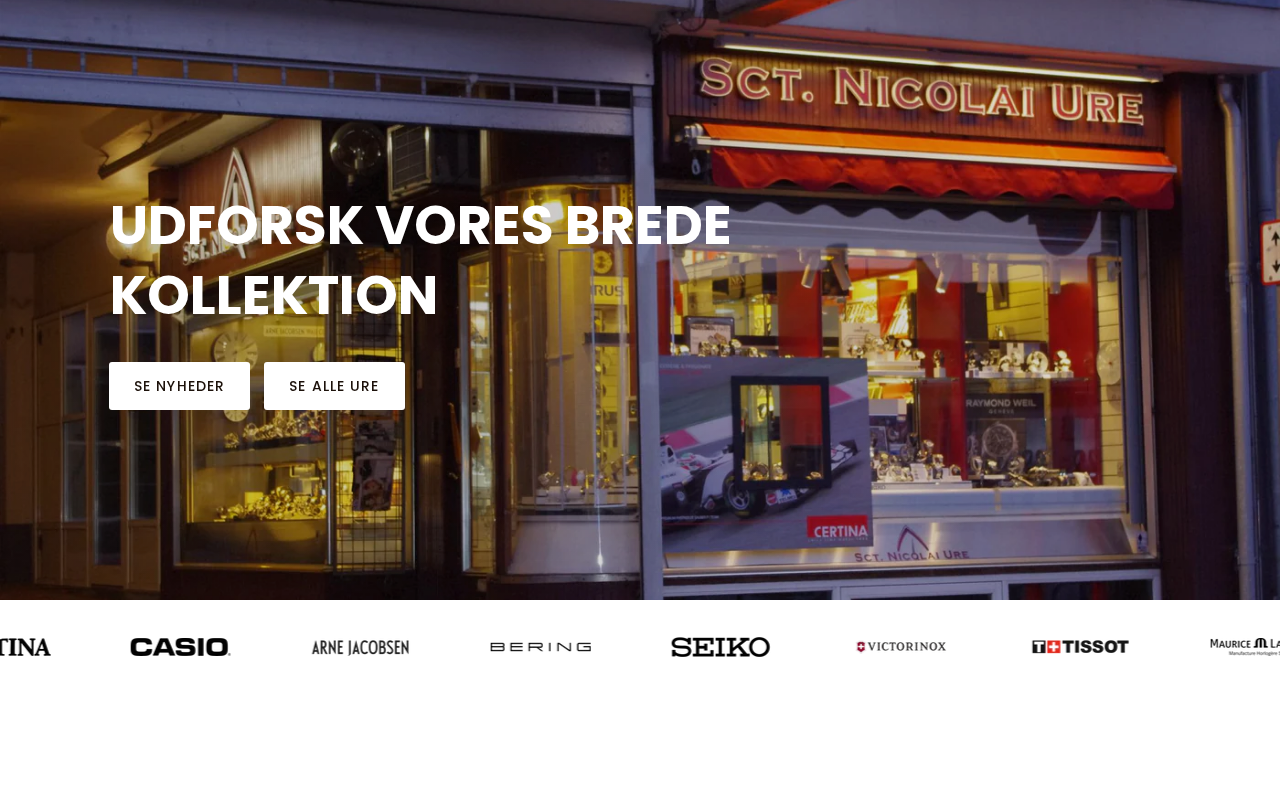The image size is (1280, 800).
Task: Click the word KOLLEKTION in the heading
Action: coord(274,296)
